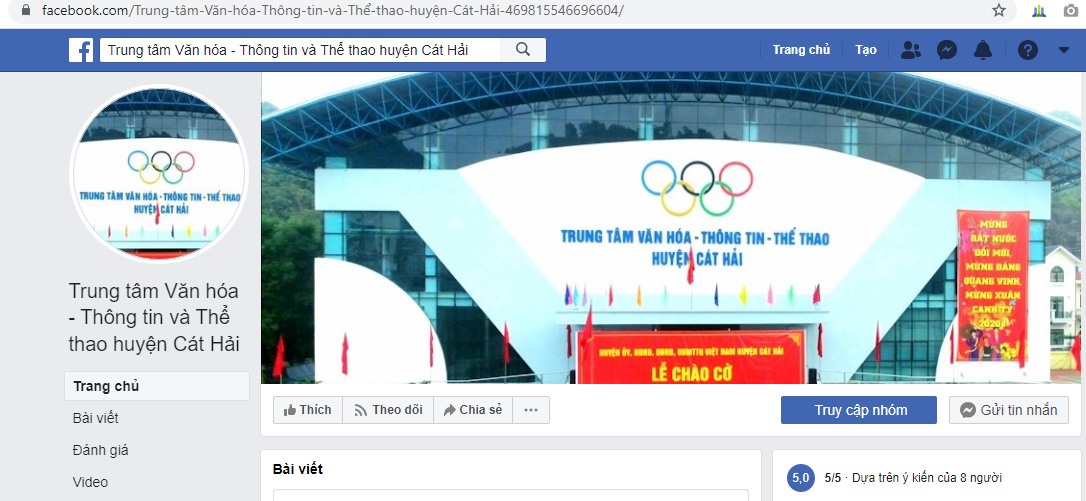Click the page's circular profile picture
Viewport: 1086px width, 501px height.
[159, 173]
